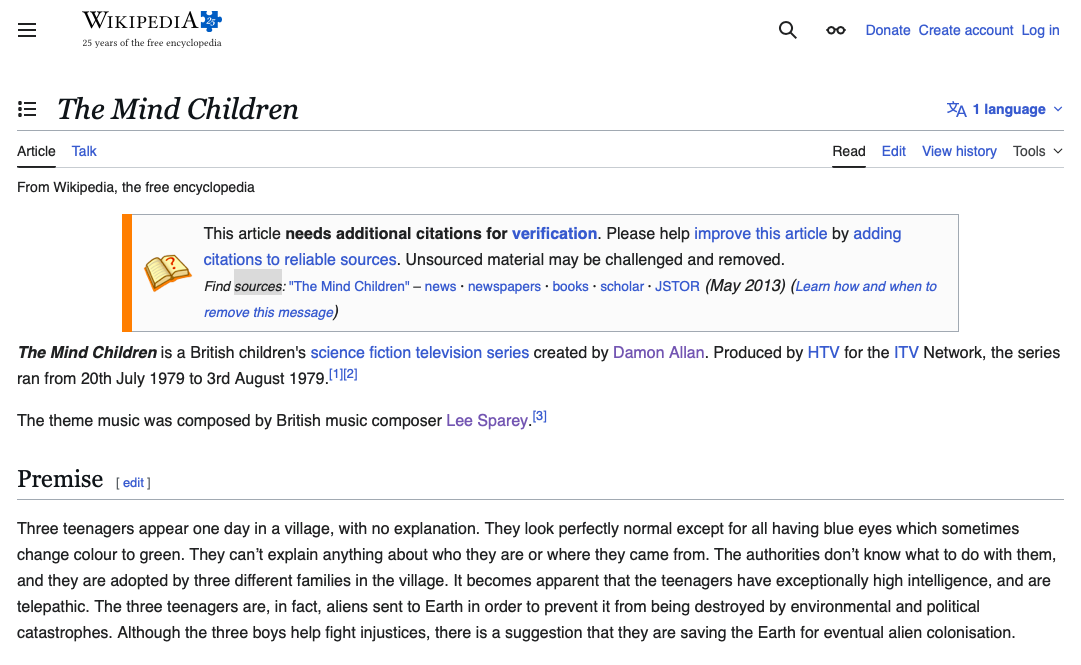Click the newspapers source link
The width and height of the screenshot is (1081, 665).
tap(504, 287)
